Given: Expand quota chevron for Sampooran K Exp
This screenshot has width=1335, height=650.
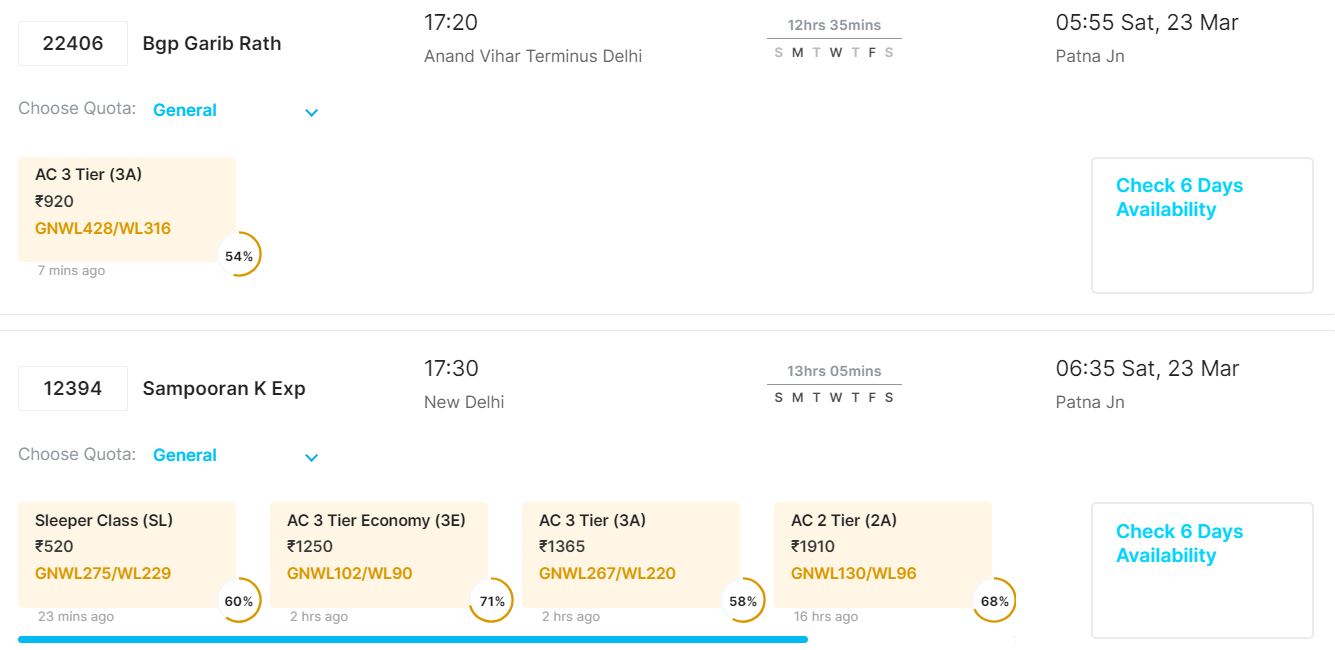Looking at the screenshot, I should pyautogui.click(x=311, y=457).
